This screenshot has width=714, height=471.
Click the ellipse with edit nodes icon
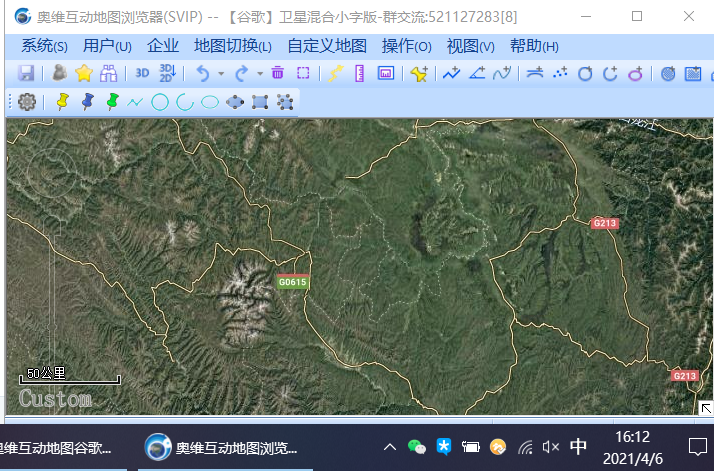pos(235,102)
